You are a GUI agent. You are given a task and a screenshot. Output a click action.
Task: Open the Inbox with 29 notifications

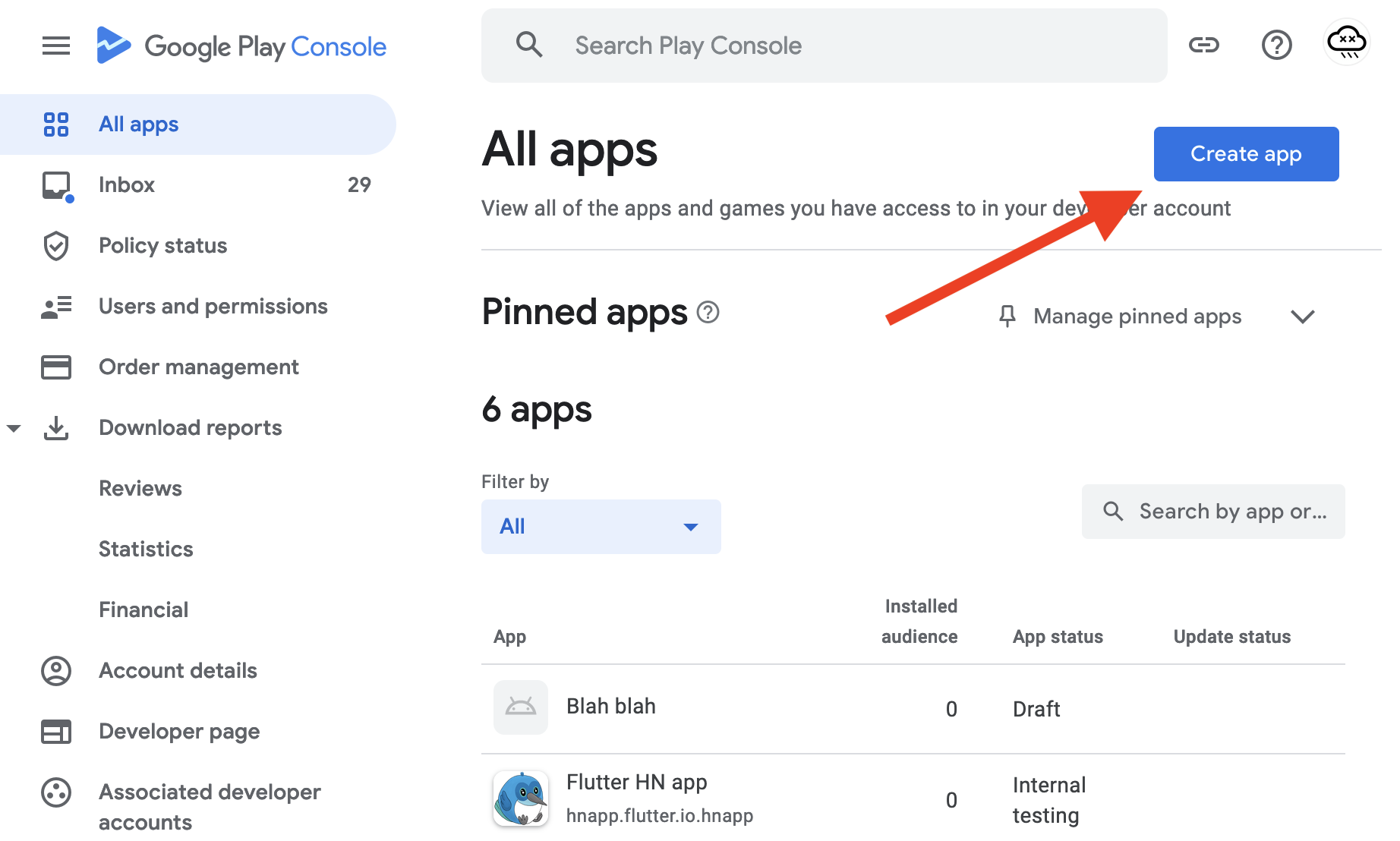pos(126,184)
